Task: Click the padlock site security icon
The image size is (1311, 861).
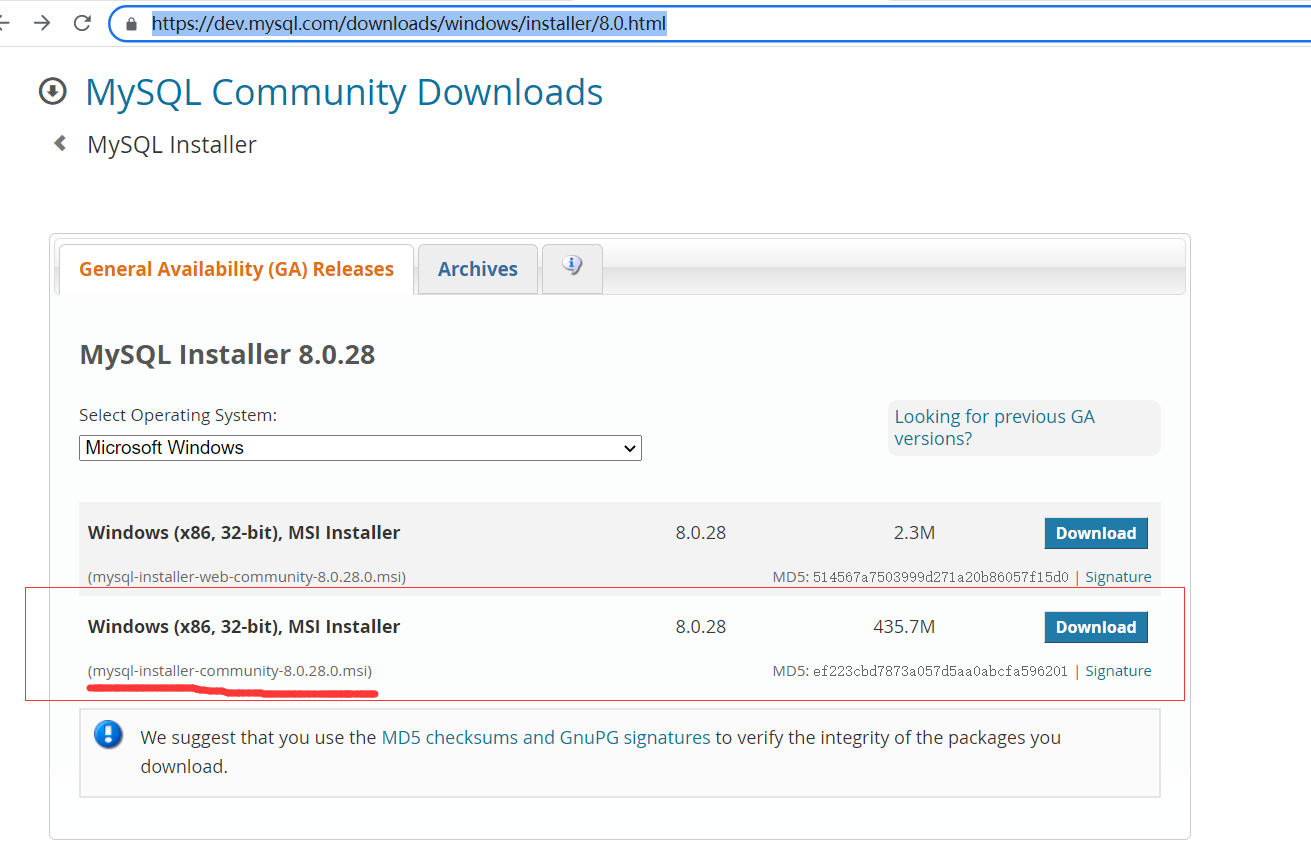Action: [x=131, y=24]
